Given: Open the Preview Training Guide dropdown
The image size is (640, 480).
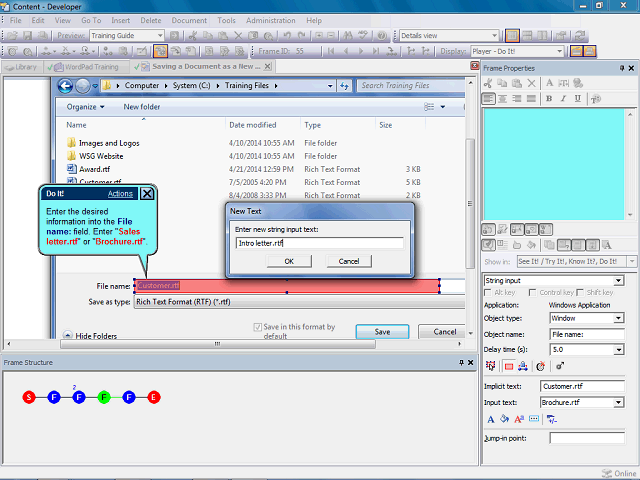Looking at the screenshot, I should [160, 36].
